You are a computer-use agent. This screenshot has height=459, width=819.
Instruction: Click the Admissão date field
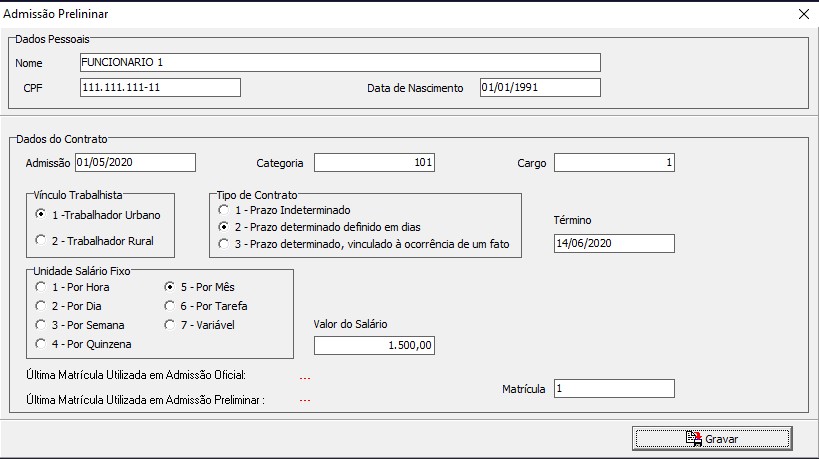pos(135,162)
